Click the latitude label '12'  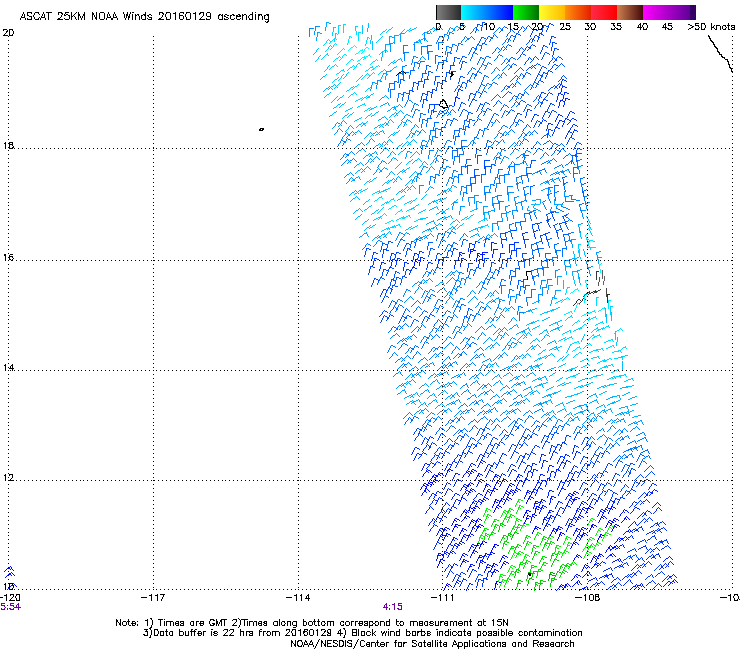tap(8, 478)
